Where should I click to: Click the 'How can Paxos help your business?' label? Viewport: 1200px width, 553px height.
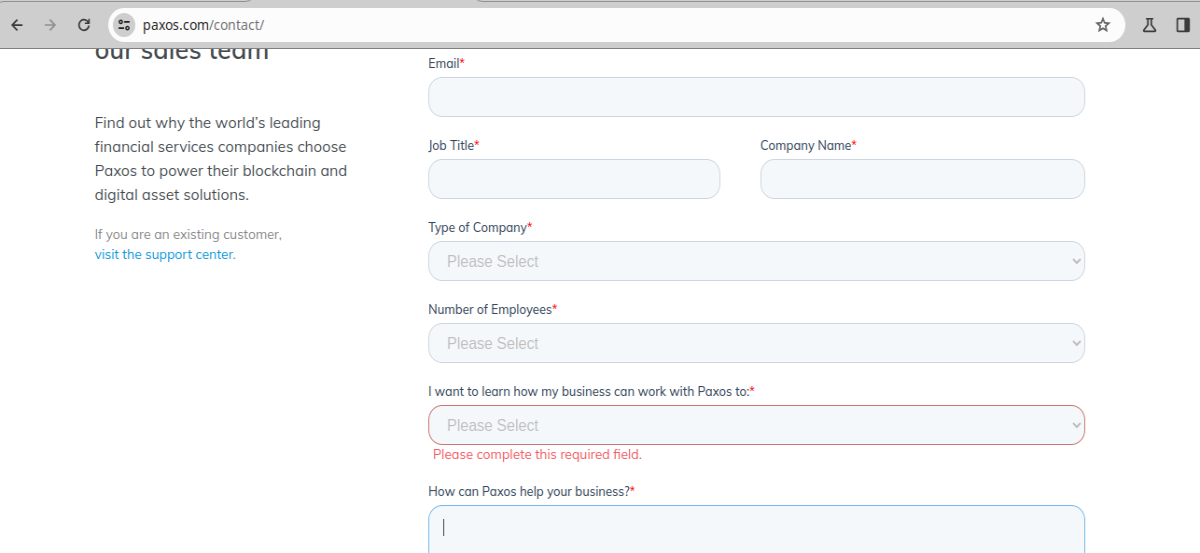point(531,491)
